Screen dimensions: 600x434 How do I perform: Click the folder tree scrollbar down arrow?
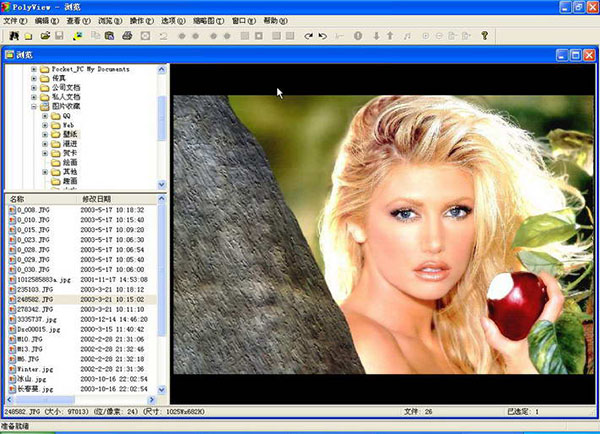click(163, 185)
